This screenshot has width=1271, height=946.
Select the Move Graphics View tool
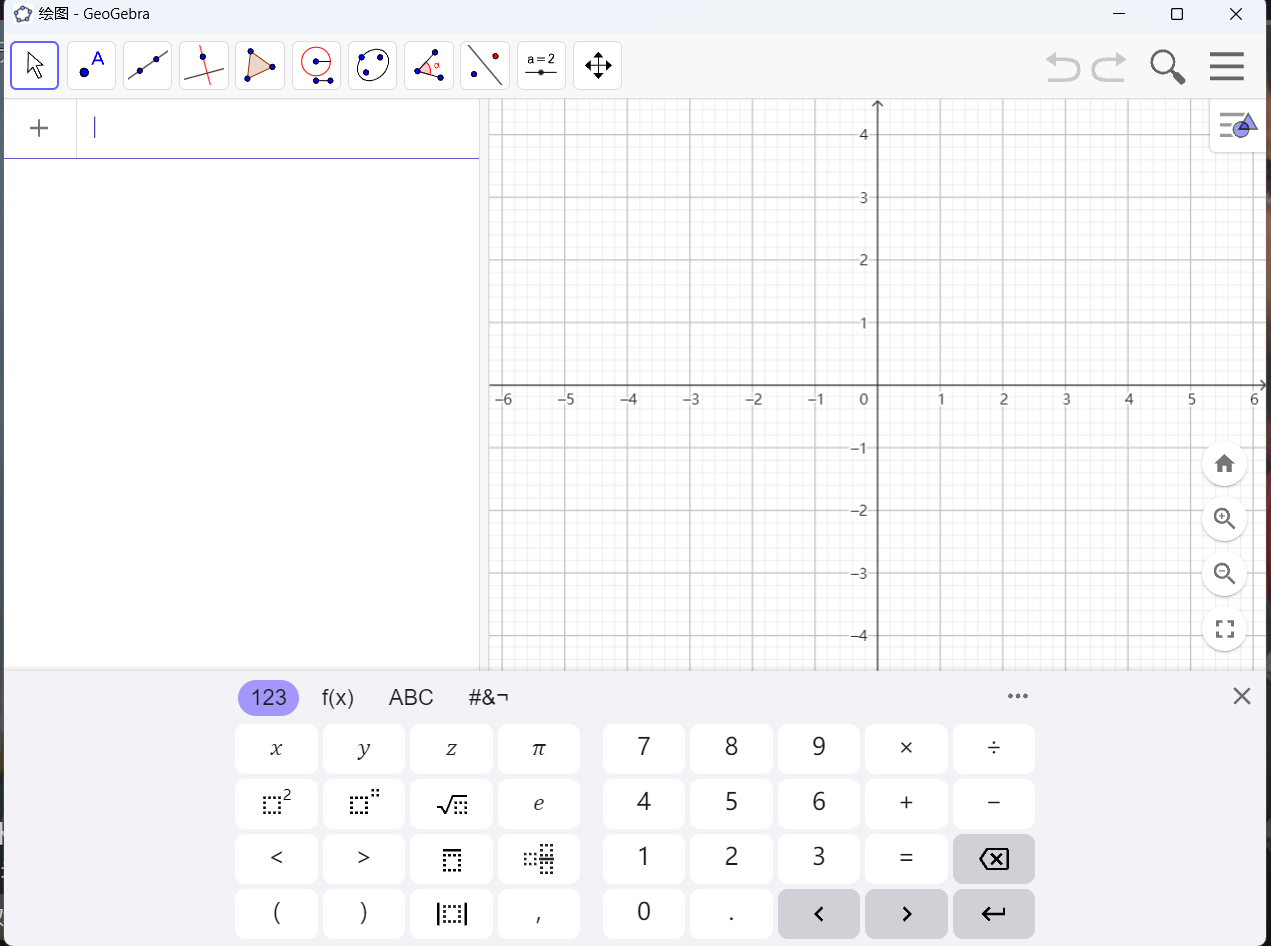[598, 66]
